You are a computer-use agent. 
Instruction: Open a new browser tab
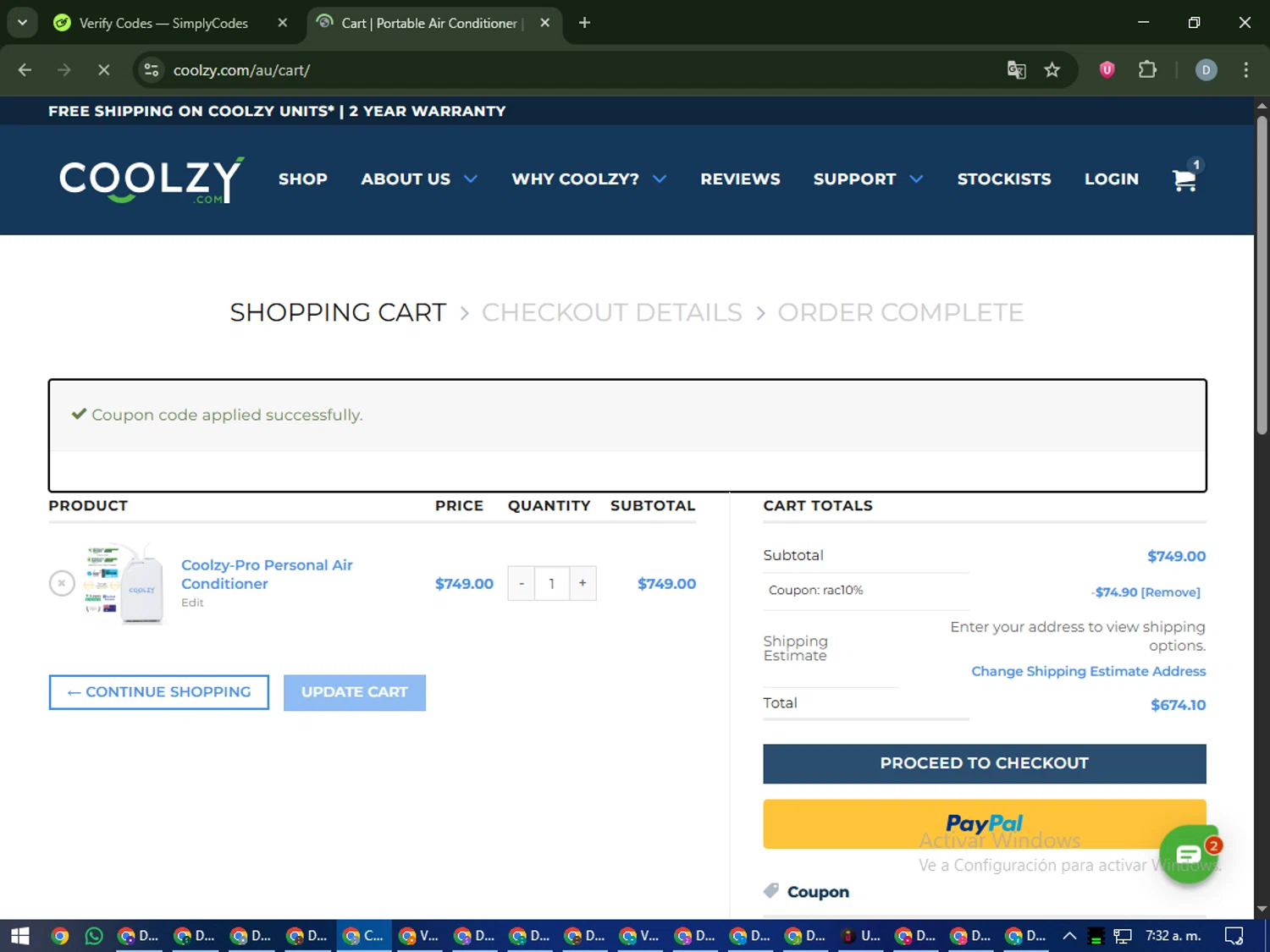tap(584, 23)
